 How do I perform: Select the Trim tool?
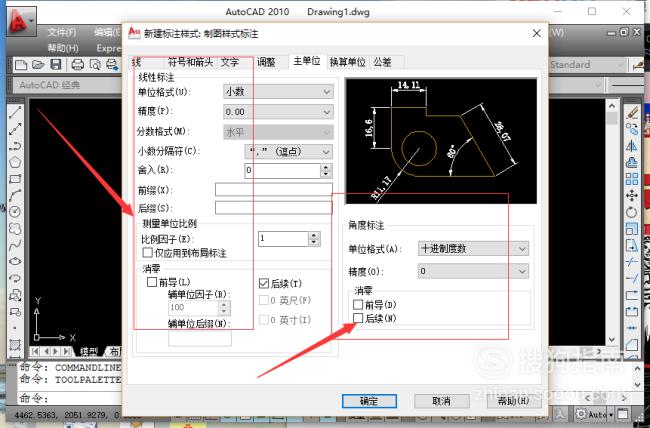[x=632, y=262]
